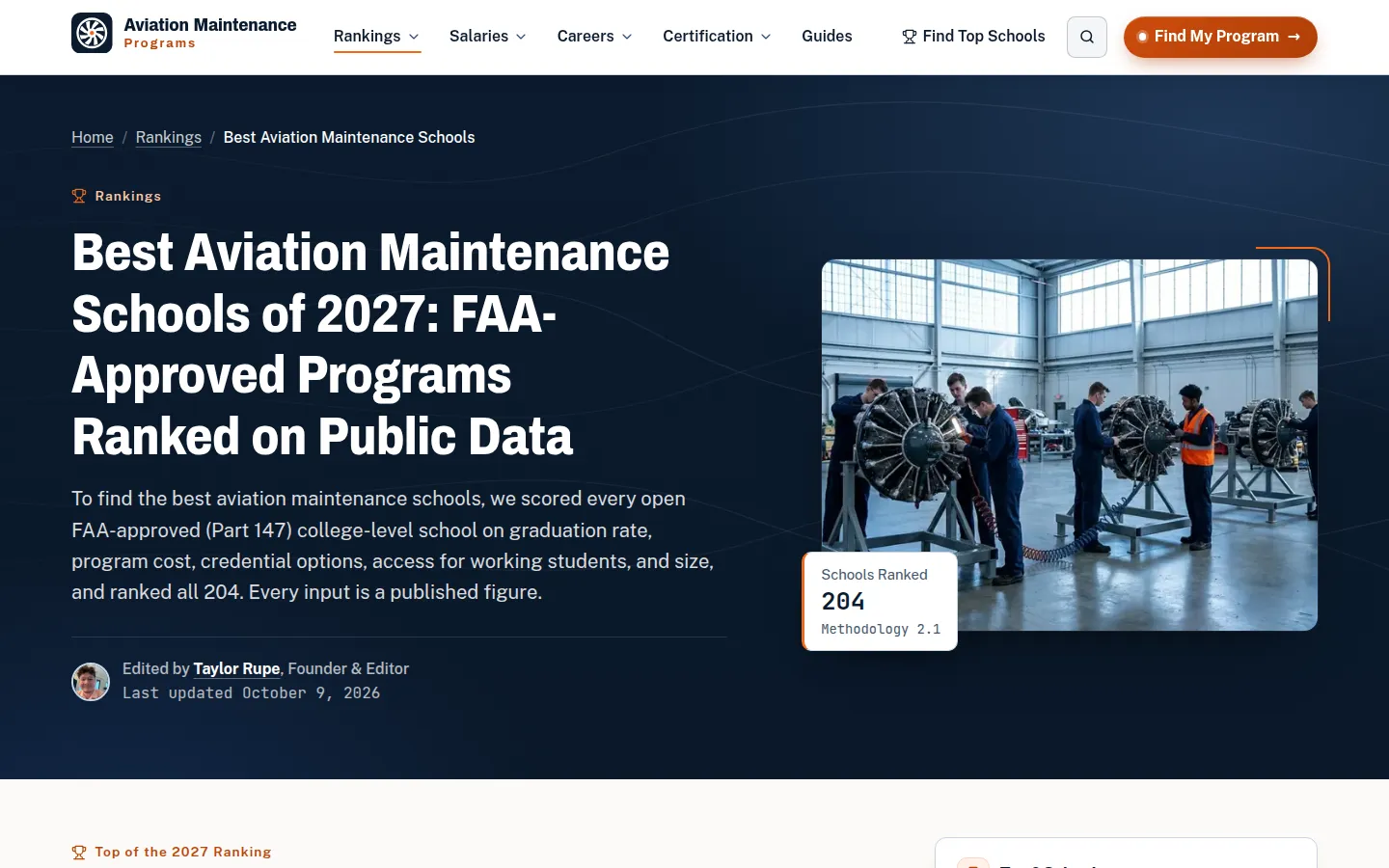The height and width of the screenshot is (868, 1389).
Task: Click the Aviation Maintenance Programs logo icon
Action: coord(92,33)
